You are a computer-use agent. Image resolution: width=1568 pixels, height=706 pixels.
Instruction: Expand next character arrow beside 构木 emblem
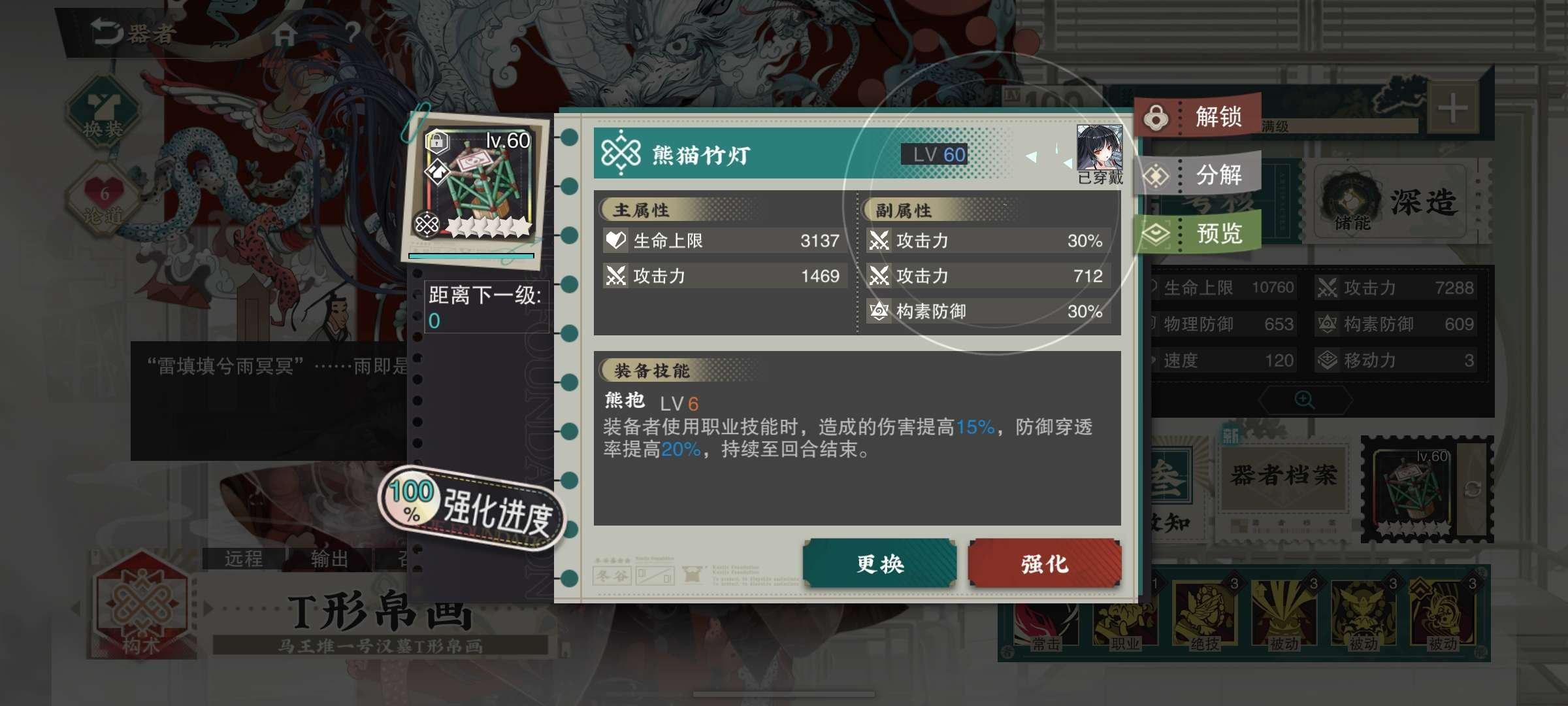tap(208, 609)
